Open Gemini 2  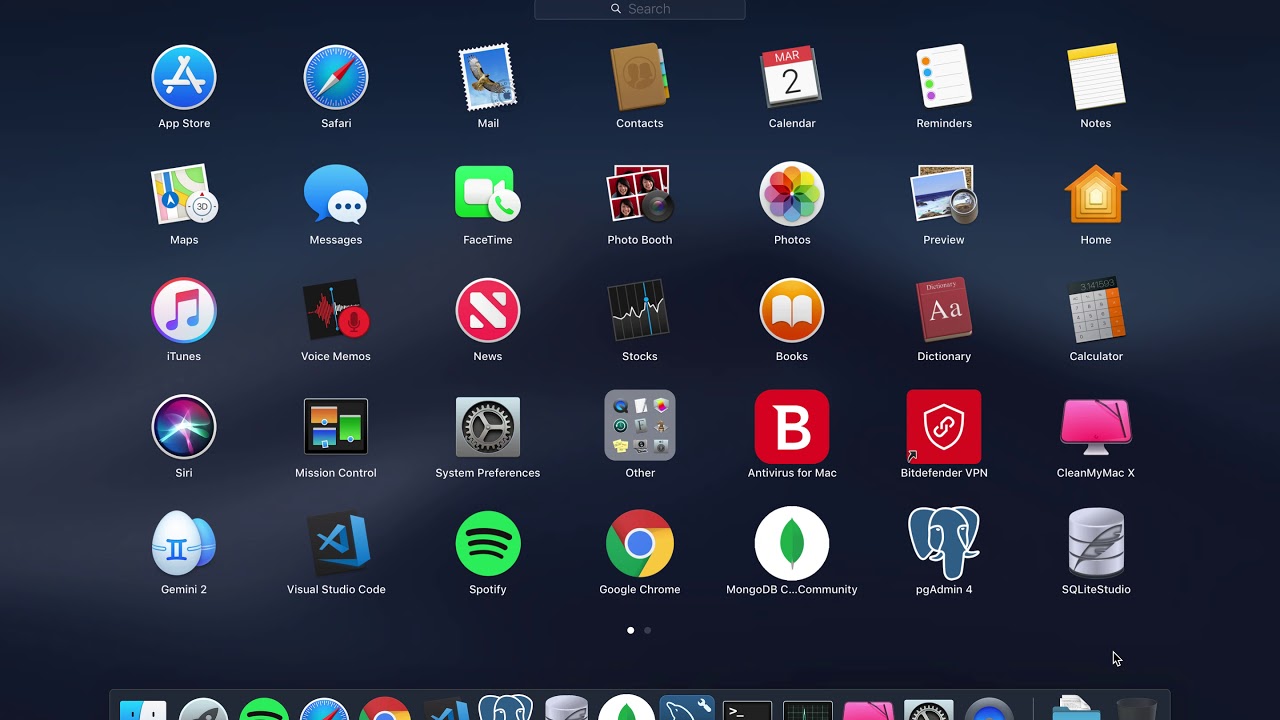point(184,543)
